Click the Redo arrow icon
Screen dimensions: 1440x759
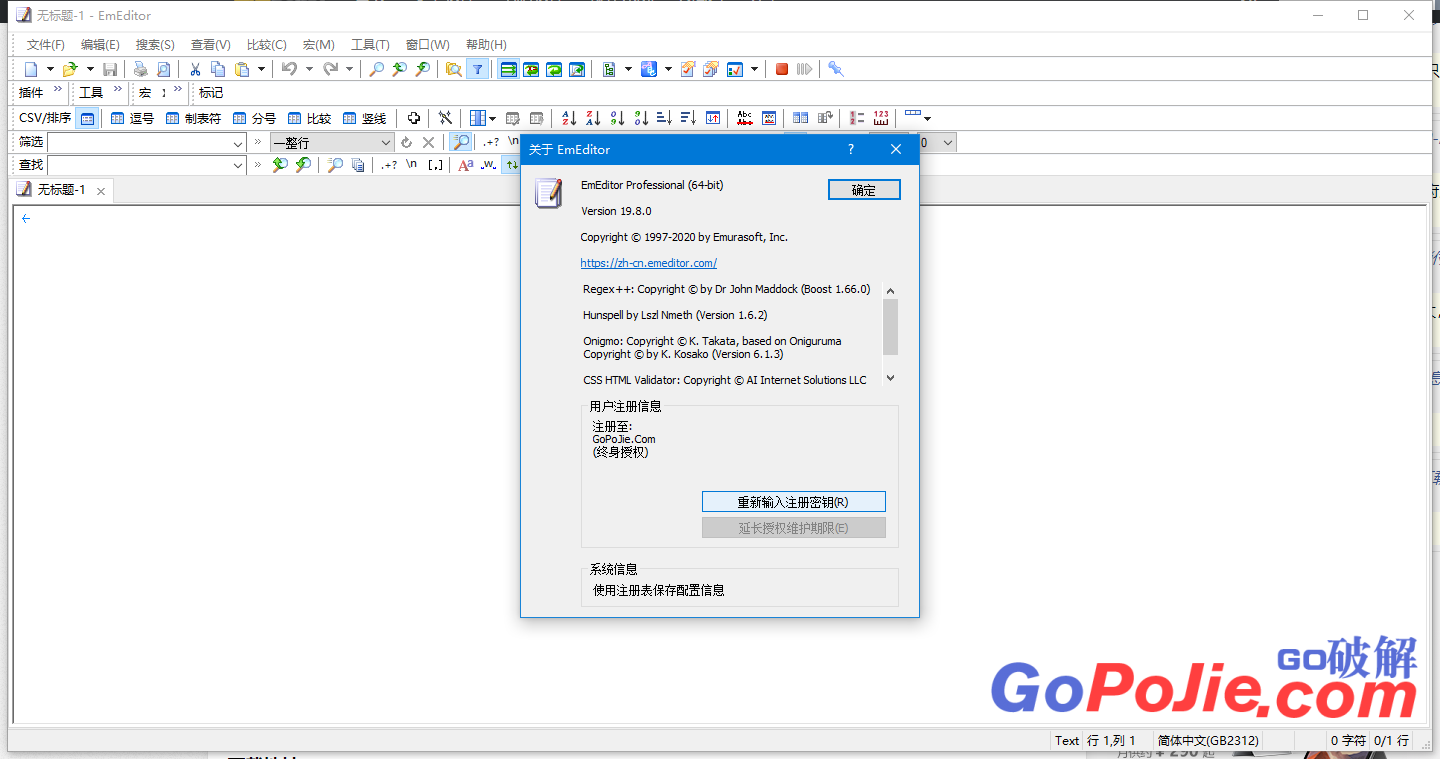330,69
